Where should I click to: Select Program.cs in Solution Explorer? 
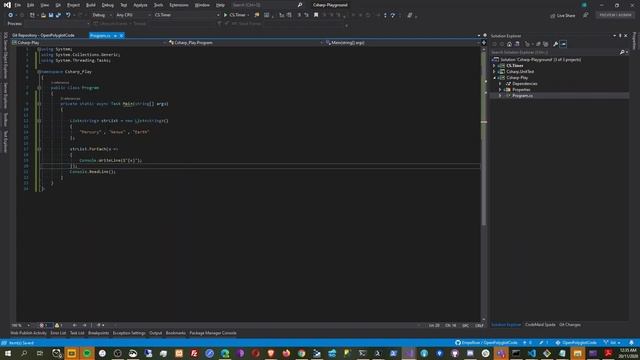coord(522,96)
